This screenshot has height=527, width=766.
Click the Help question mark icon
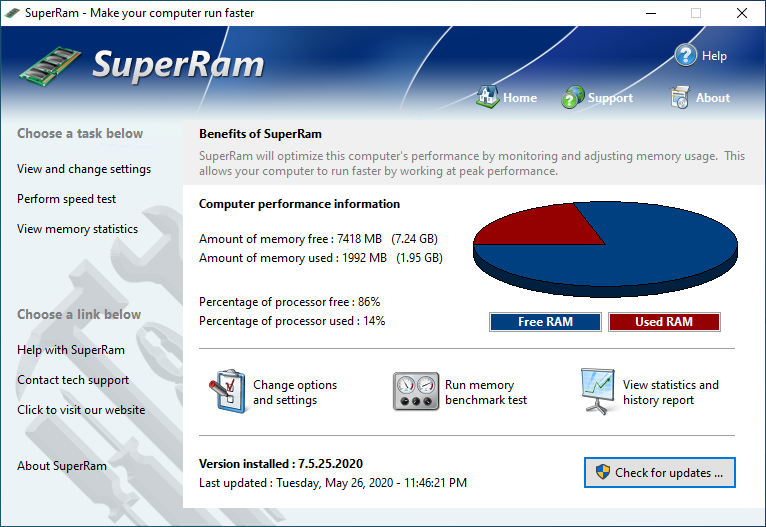[x=685, y=55]
